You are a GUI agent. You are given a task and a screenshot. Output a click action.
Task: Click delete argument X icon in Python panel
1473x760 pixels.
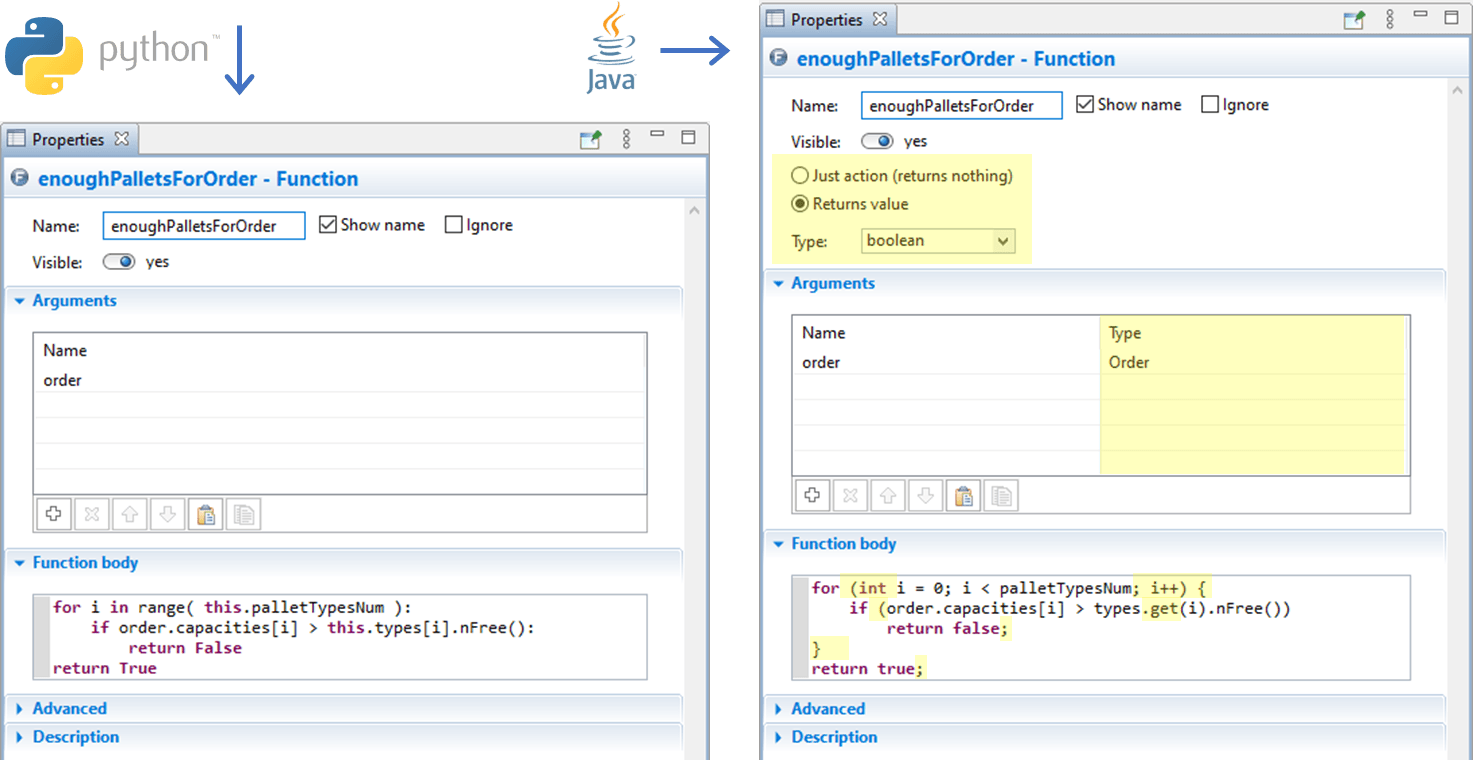pos(91,514)
